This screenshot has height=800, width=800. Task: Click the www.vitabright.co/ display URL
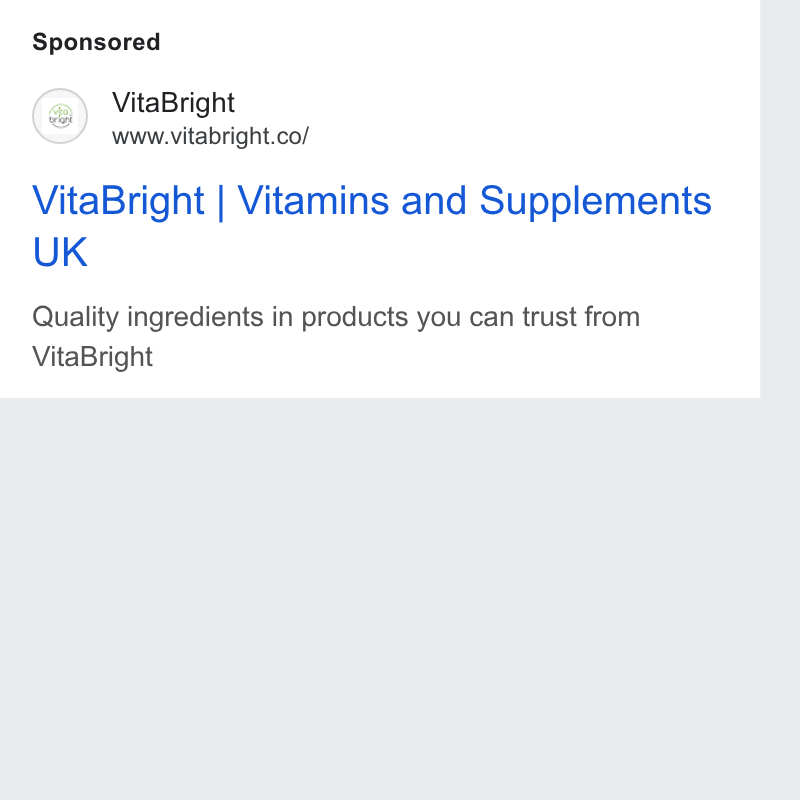pos(210,136)
